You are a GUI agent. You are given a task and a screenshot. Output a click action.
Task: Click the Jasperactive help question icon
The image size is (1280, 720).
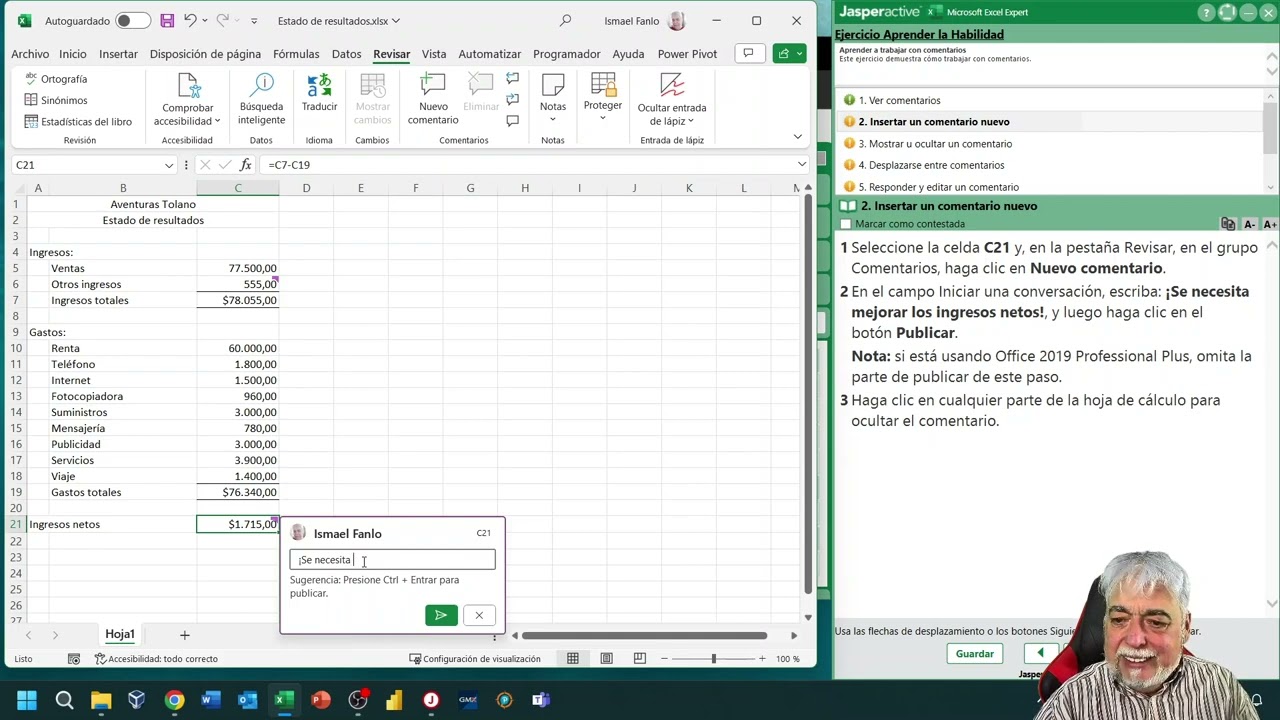click(1208, 12)
